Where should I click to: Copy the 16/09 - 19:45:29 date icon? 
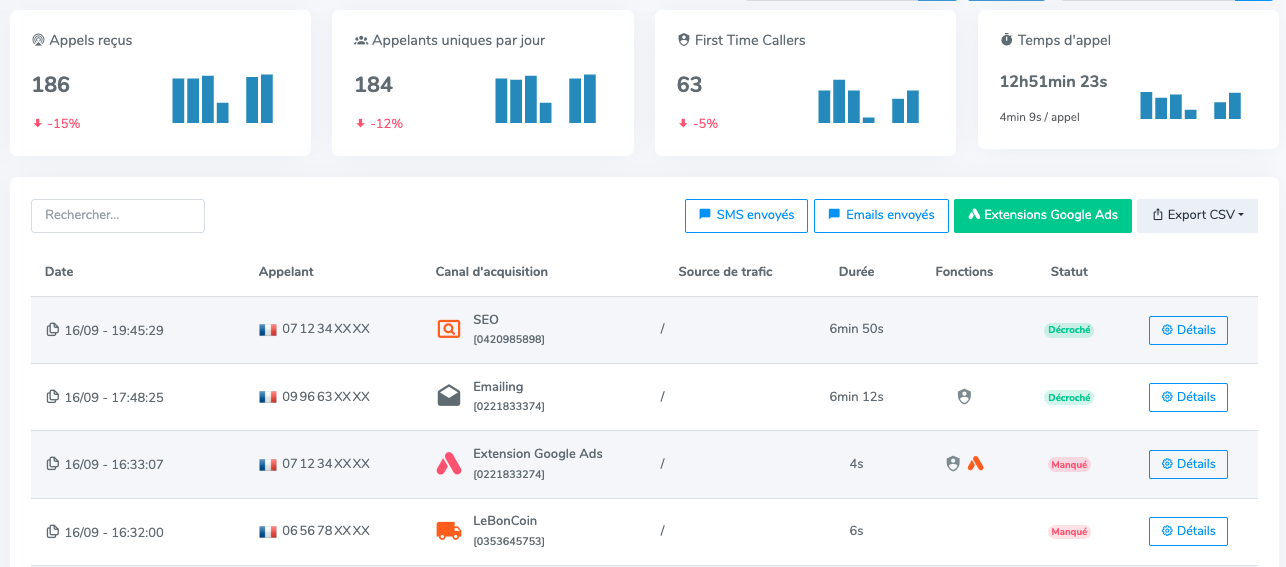[x=53, y=330]
